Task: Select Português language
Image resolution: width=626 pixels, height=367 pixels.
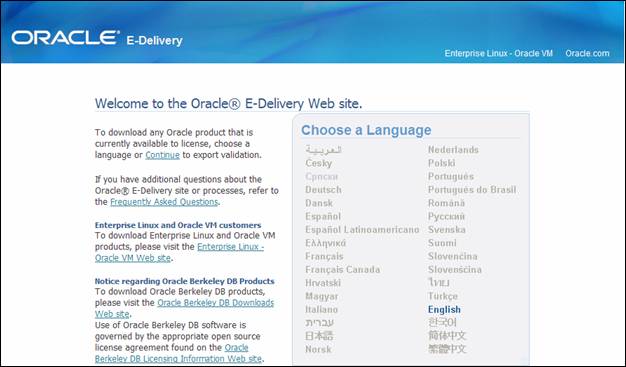Action: [451, 177]
